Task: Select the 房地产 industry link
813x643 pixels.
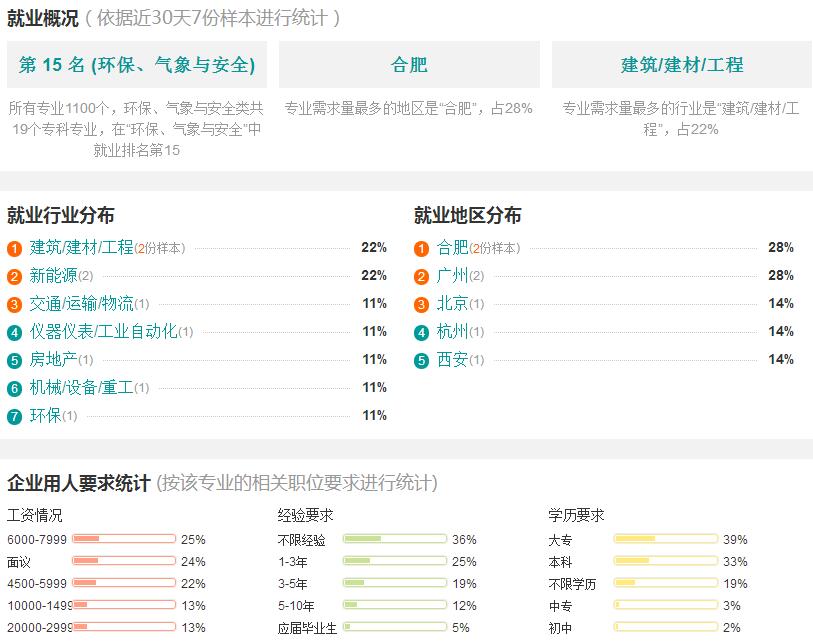Action: pyautogui.click(x=53, y=359)
